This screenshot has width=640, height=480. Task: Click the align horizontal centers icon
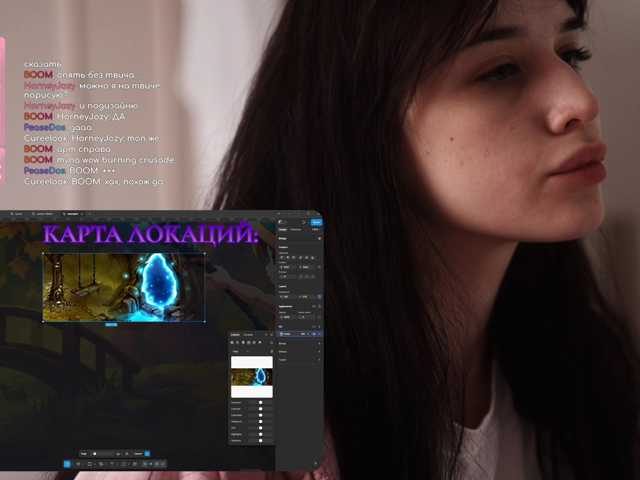pos(288,258)
